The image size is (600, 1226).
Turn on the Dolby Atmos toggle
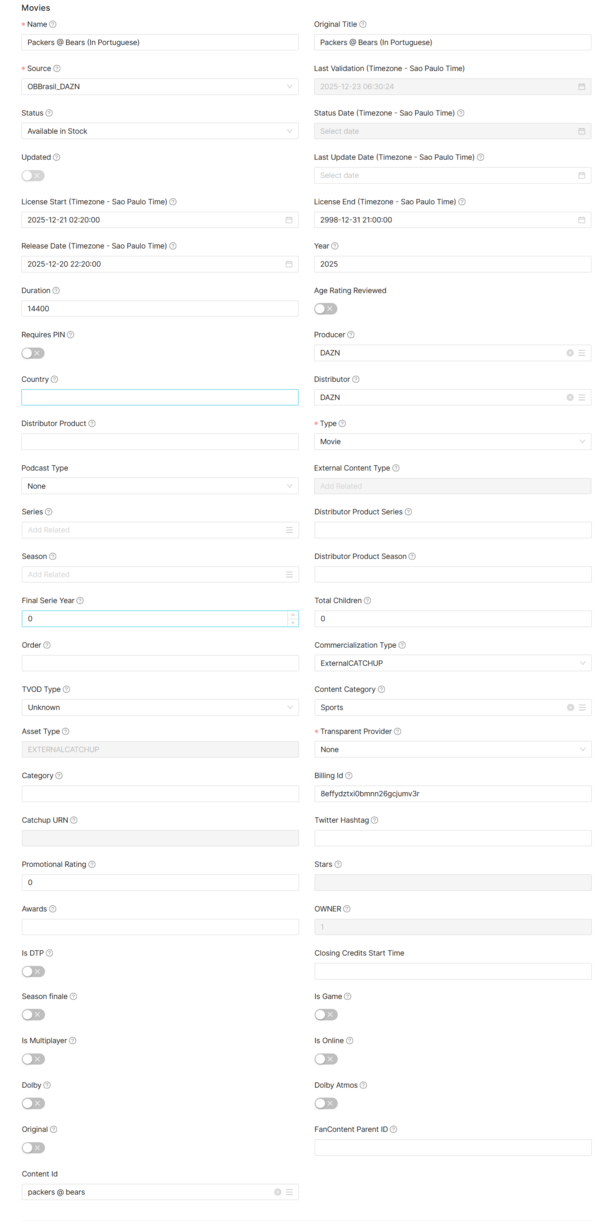(x=326, y=1103)
